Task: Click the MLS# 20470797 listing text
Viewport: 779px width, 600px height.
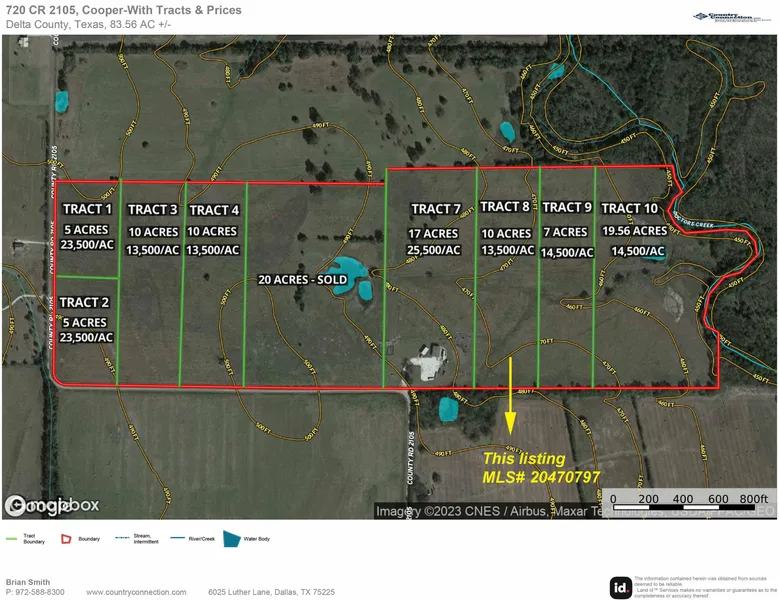Action: point(542,478)
